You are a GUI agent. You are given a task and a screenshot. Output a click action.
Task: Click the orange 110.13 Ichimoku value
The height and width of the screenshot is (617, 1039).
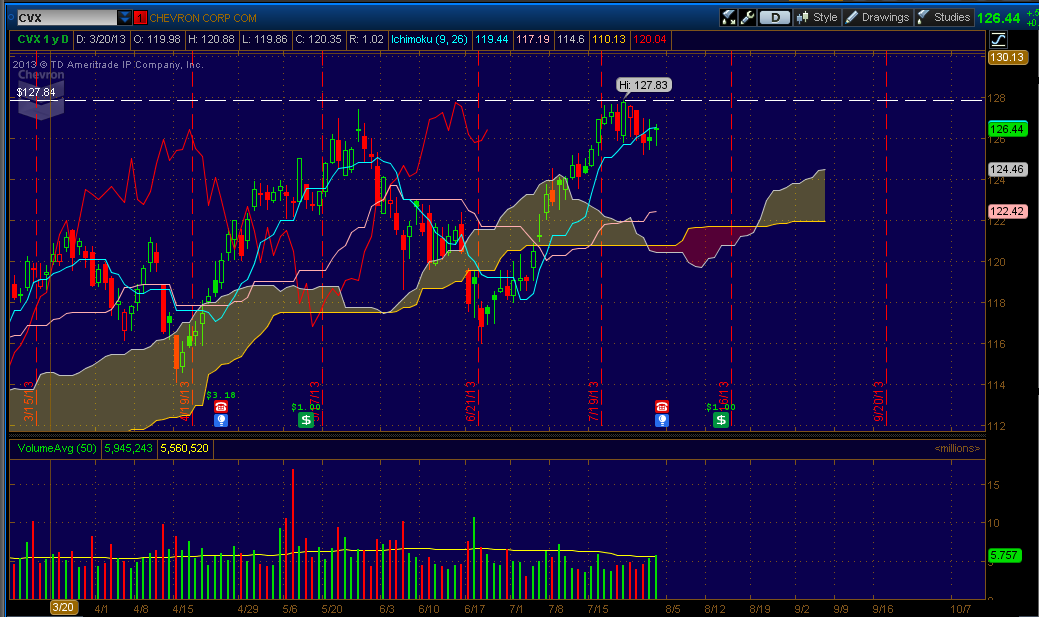click(609, 39)
